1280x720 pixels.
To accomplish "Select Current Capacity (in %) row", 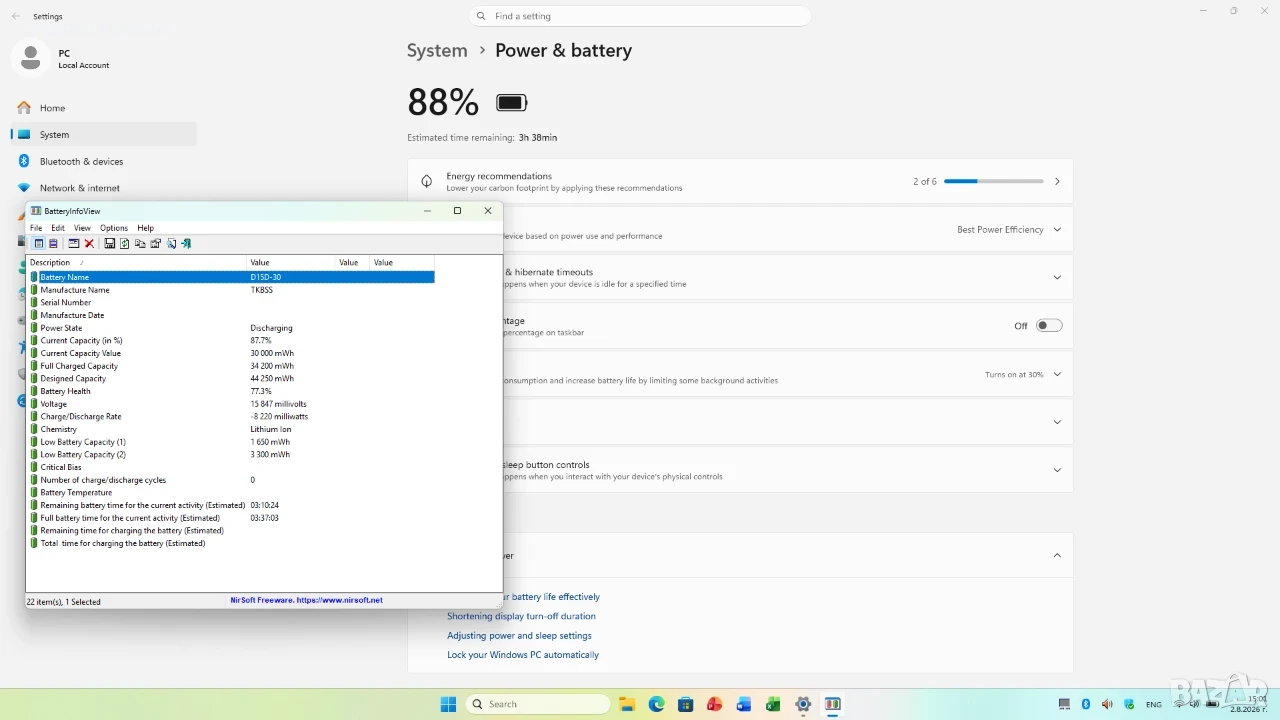I will (x=231, y=340).
